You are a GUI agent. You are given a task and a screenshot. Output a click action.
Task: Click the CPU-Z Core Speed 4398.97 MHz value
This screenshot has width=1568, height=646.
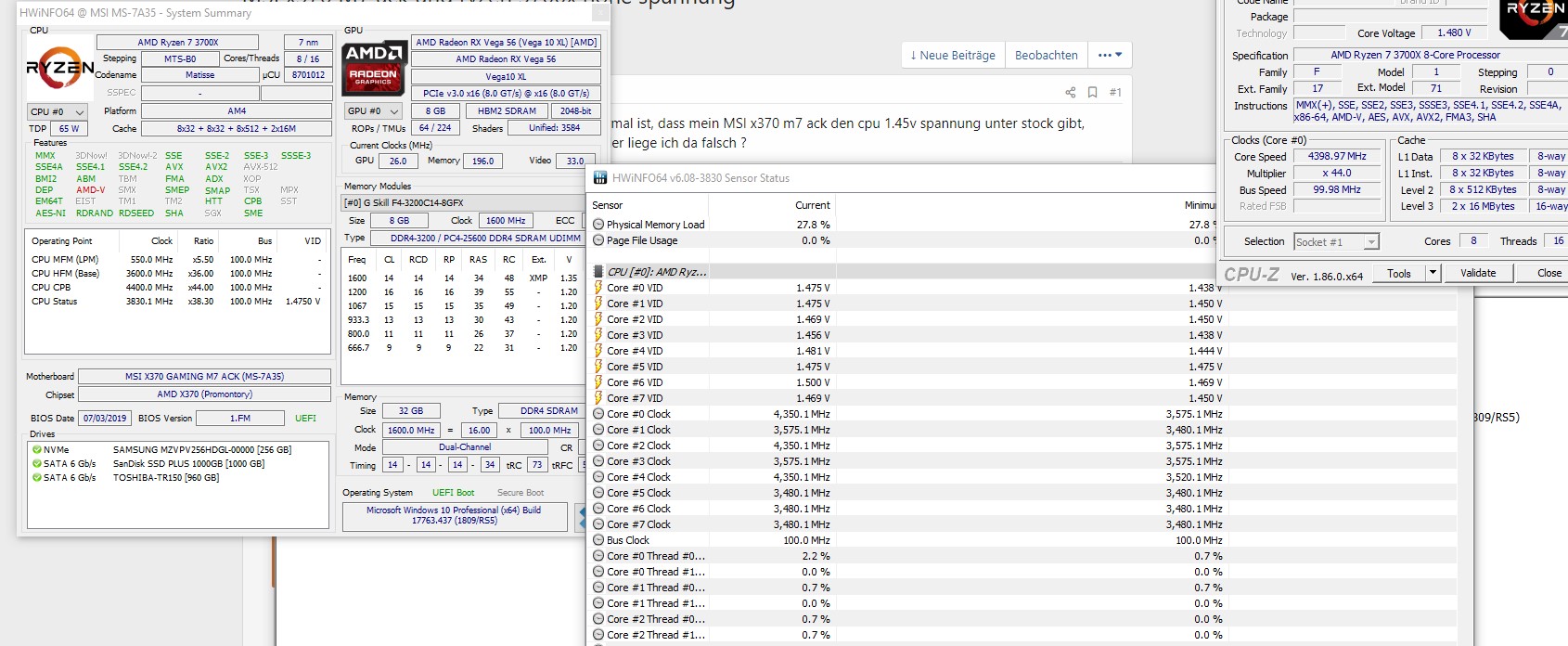click(1337, 156)
